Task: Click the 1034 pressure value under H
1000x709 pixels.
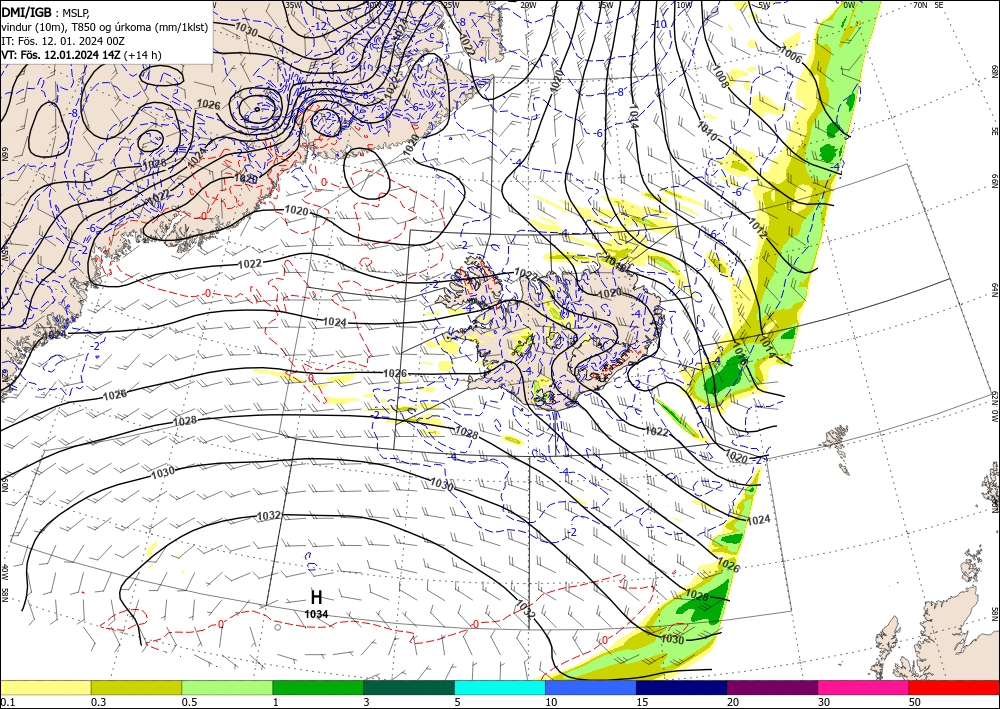Action: tap(316, 614)
